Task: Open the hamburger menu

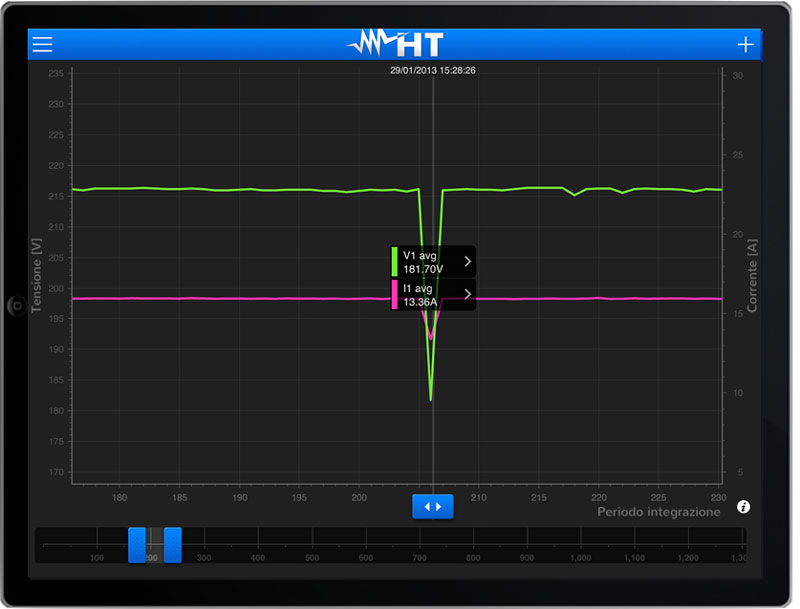Action: point(42,45)
